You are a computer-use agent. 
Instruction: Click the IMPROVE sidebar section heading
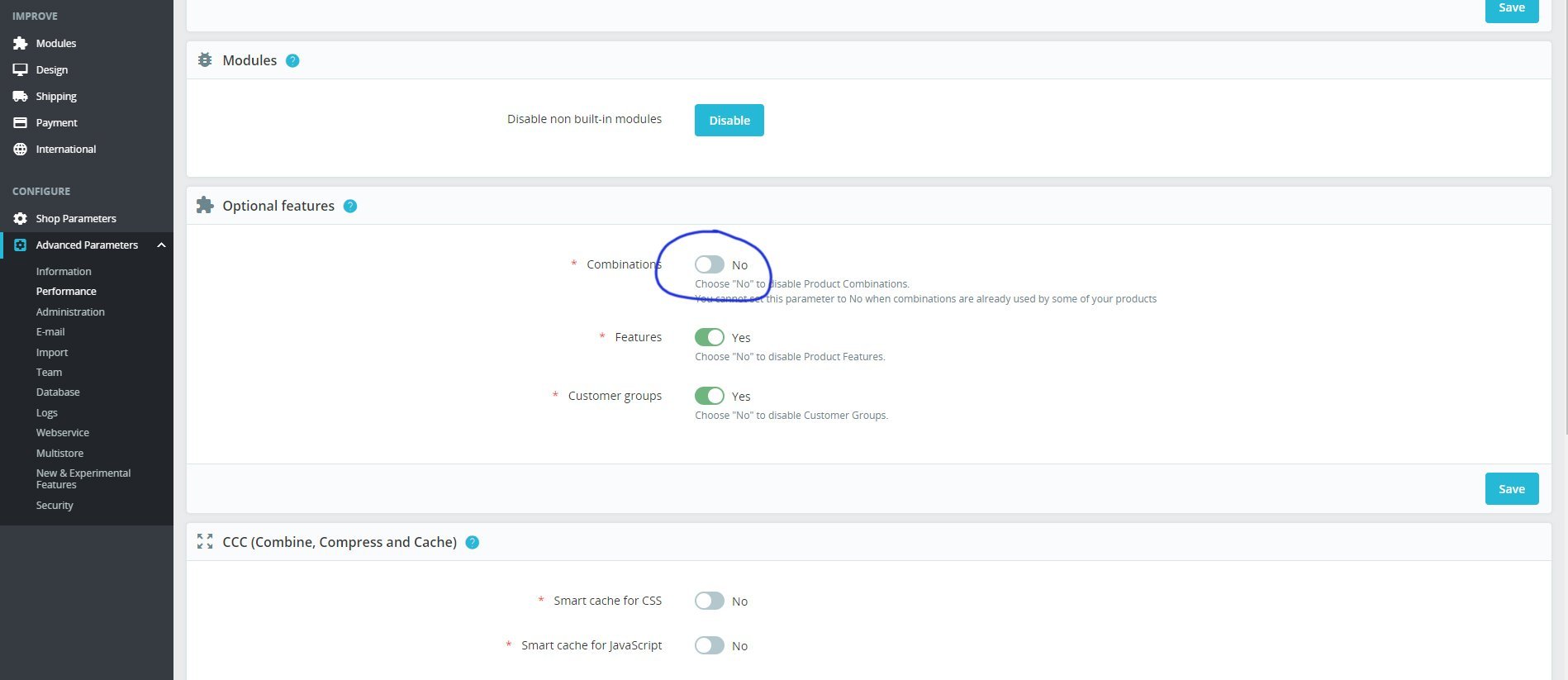coord(35,16)
